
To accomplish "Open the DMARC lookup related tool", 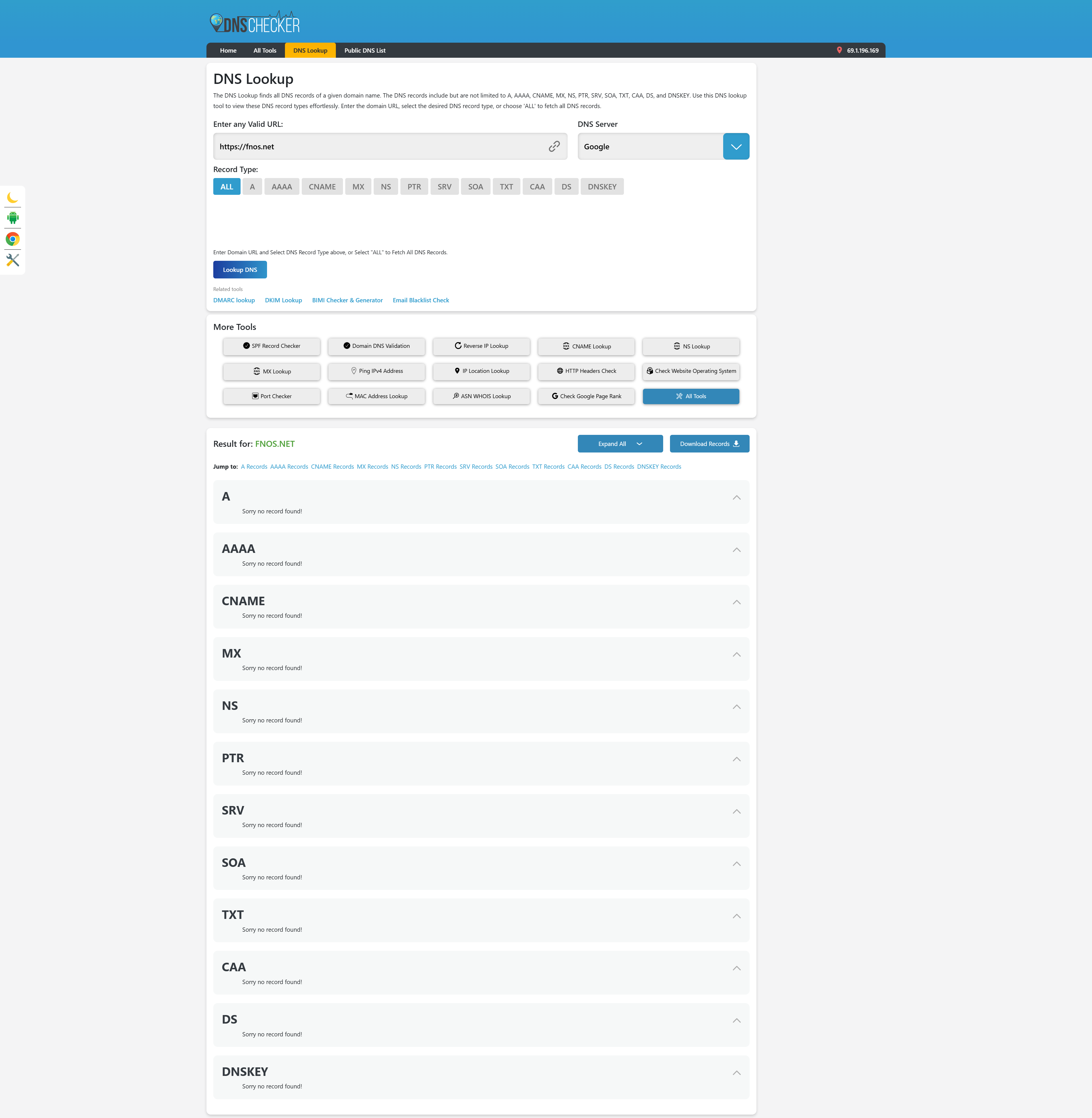I will point(234,300).
